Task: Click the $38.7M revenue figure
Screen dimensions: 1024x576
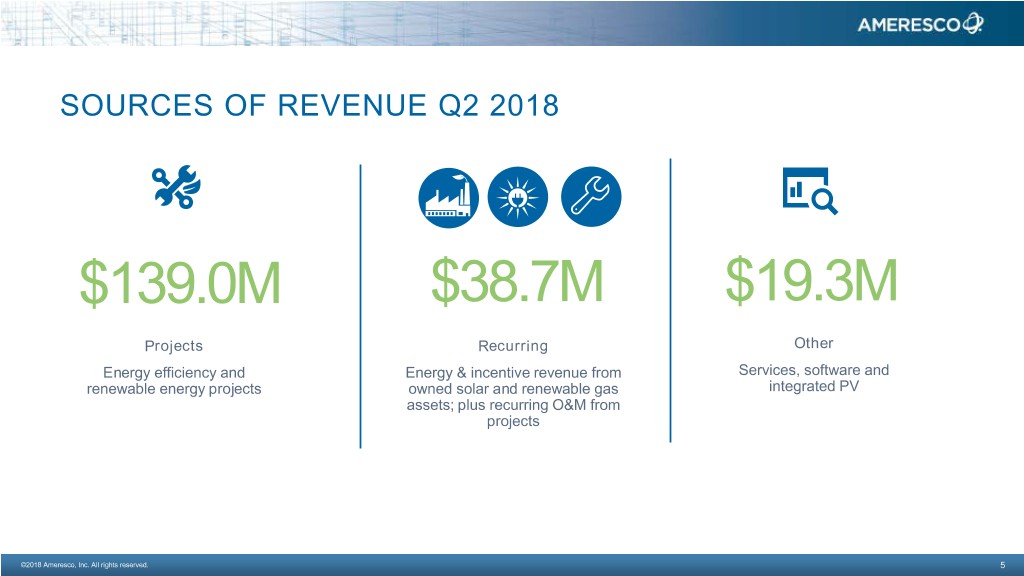Action: 517,281
